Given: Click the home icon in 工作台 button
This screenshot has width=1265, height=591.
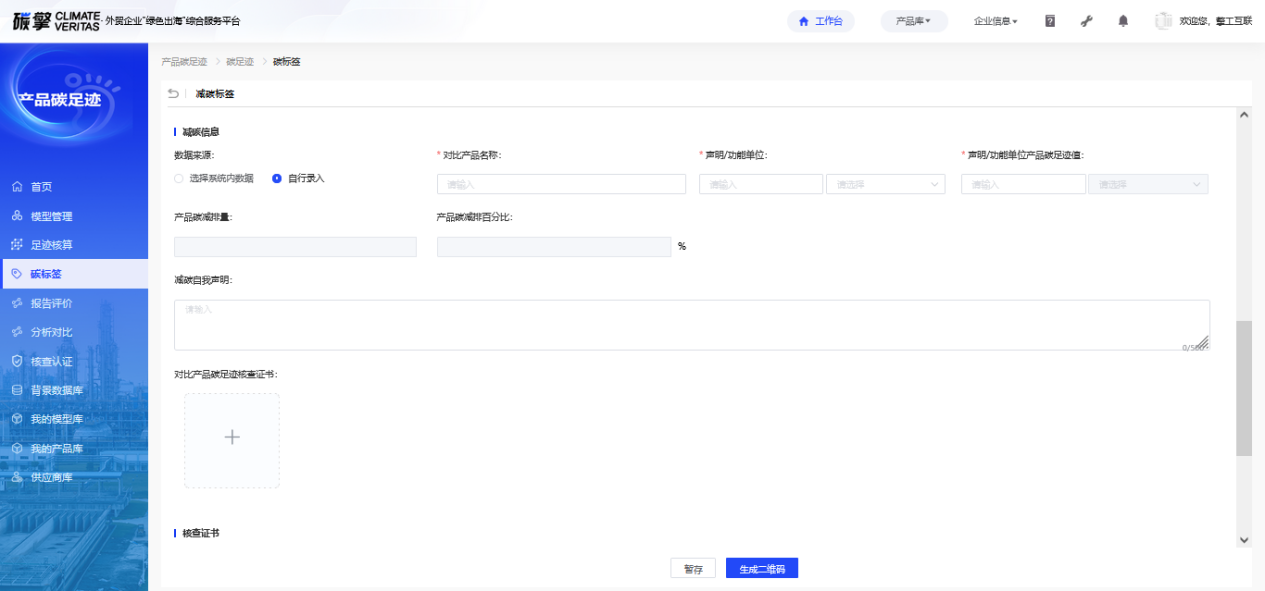Looking at the screenshot, I should click(x=803, y=21).
